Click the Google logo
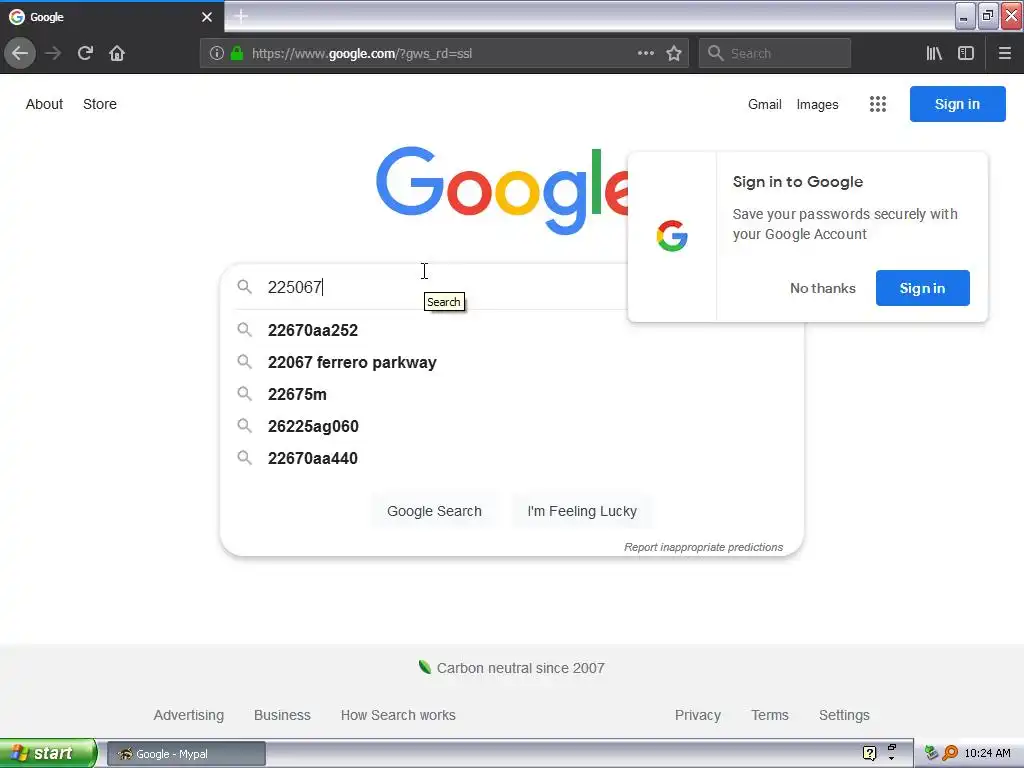The image size is (1024, 768). pyautogui.click(x=502, y=190)
